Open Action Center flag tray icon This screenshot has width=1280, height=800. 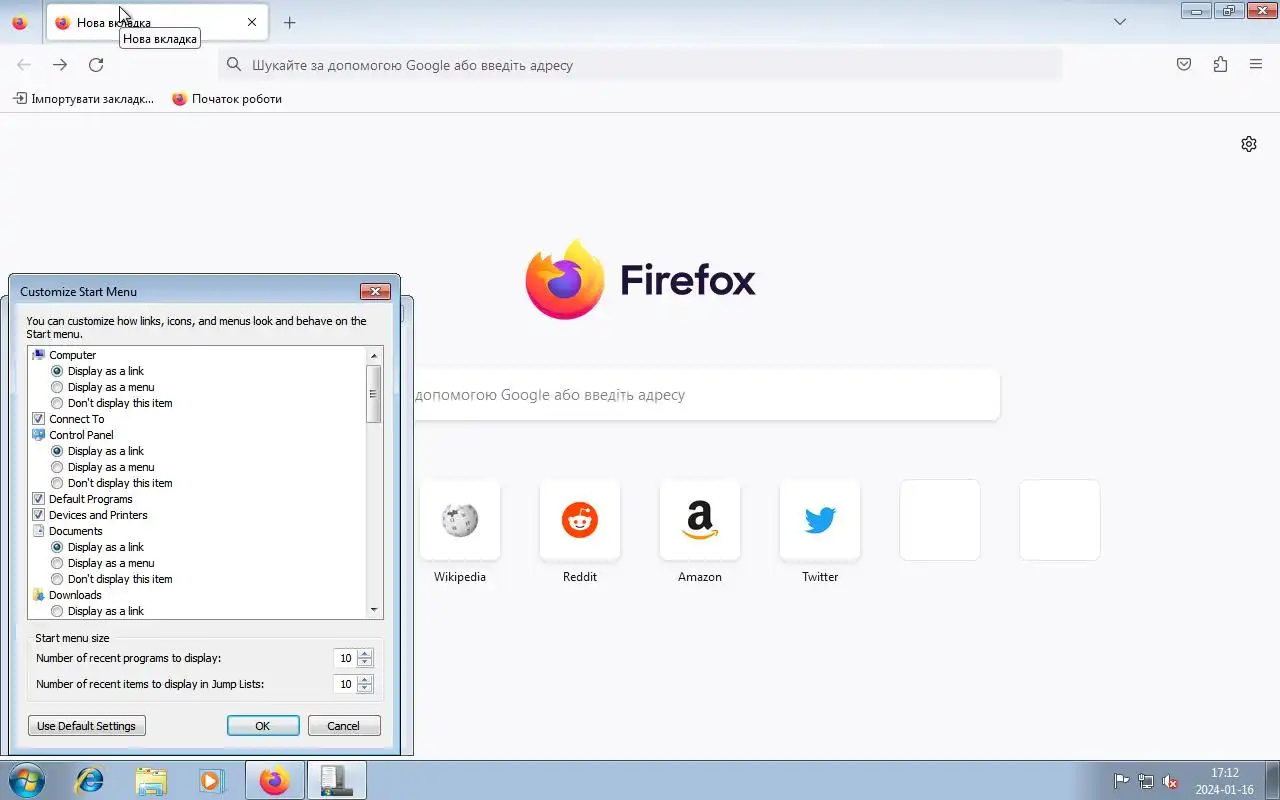[1122, 782]
